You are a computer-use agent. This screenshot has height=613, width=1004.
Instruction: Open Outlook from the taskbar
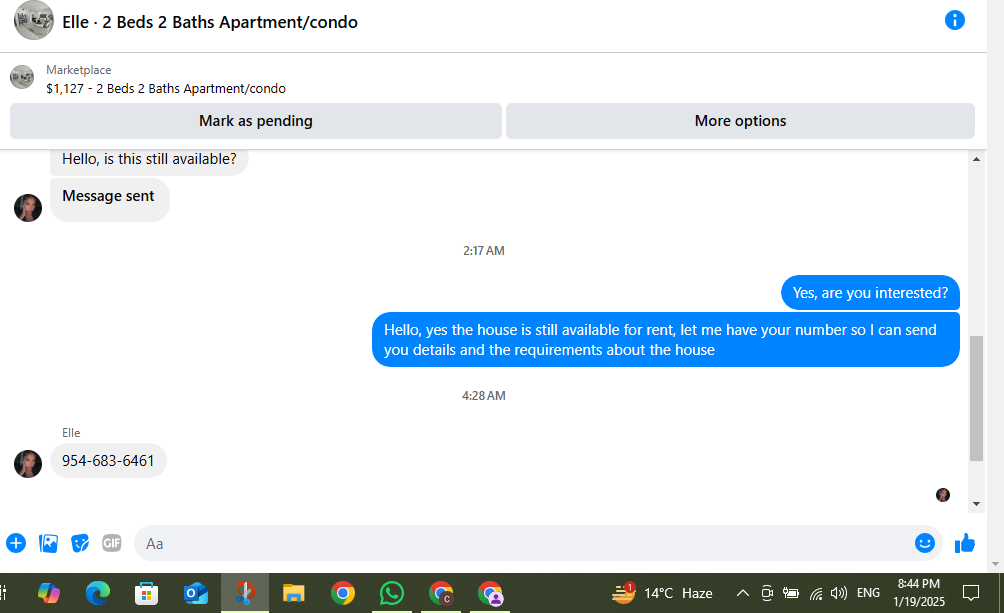(x=195, y=593)
